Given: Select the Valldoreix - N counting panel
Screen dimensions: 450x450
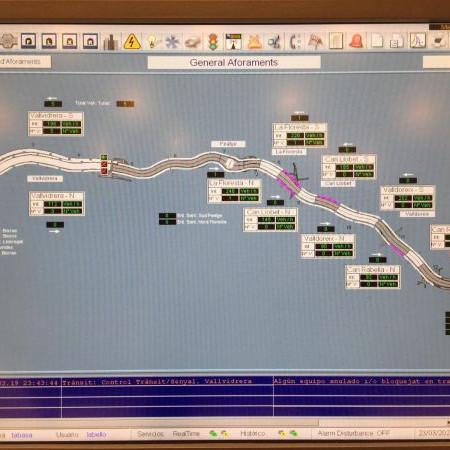Looking at the screenshot, I should point(328,246).
